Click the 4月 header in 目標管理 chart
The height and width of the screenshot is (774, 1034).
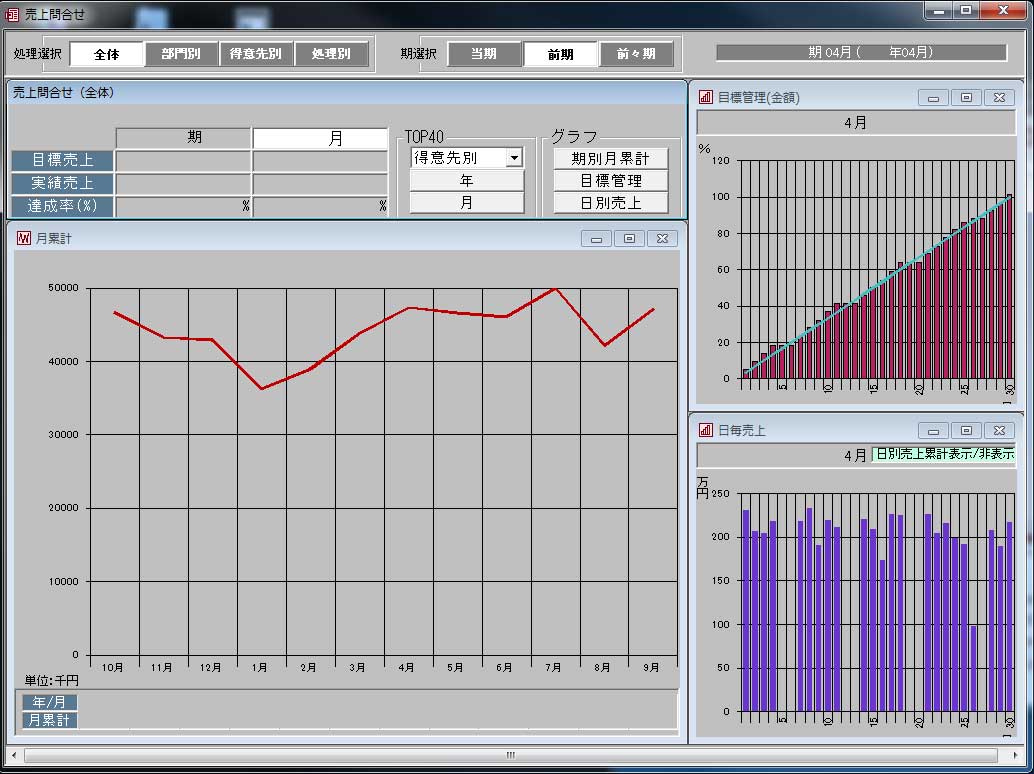pos(856,123)
